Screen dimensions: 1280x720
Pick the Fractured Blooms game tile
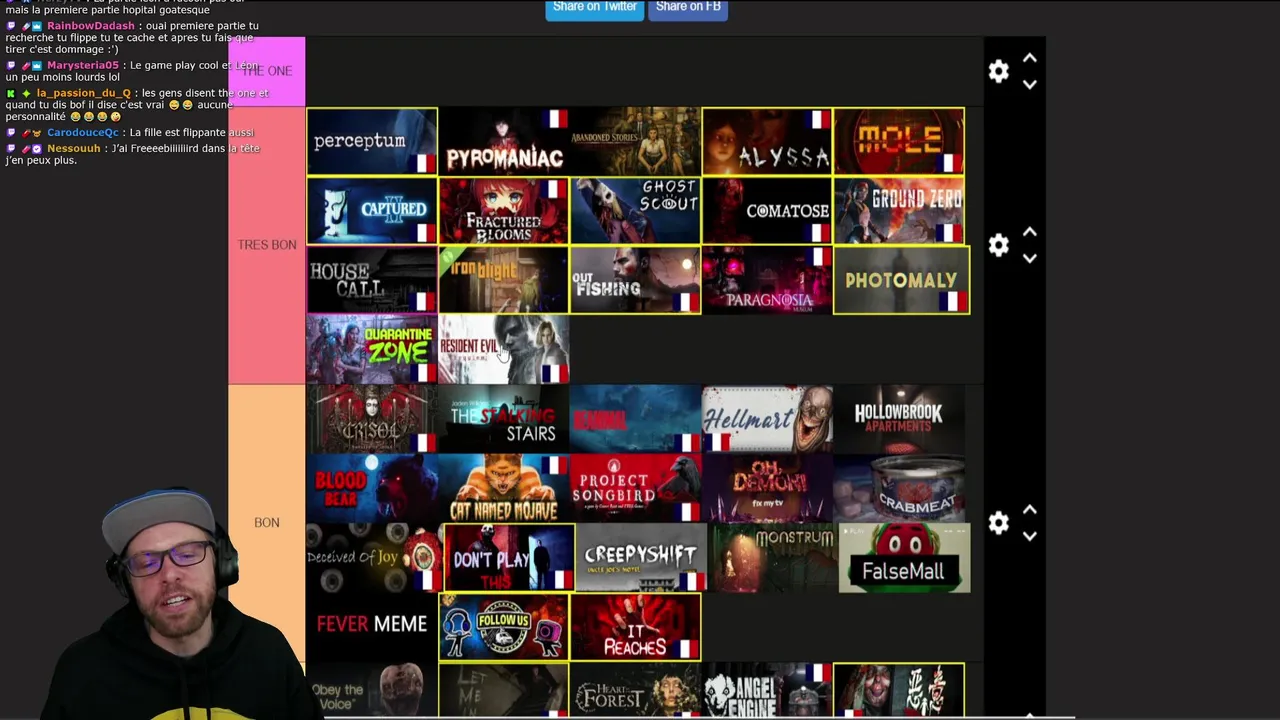[x=504, y=211]
